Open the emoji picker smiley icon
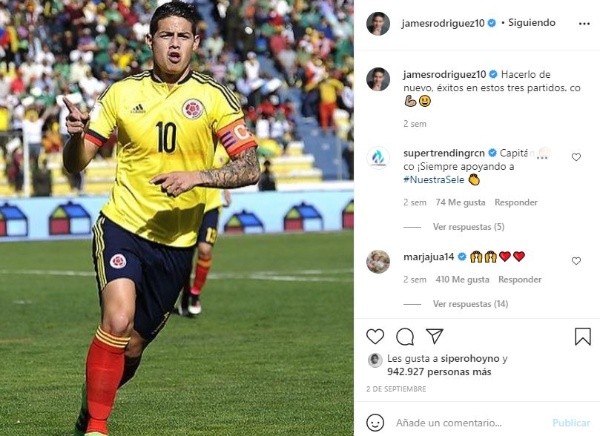The height and width of the screenshot is (436, 600). point(375,423)
